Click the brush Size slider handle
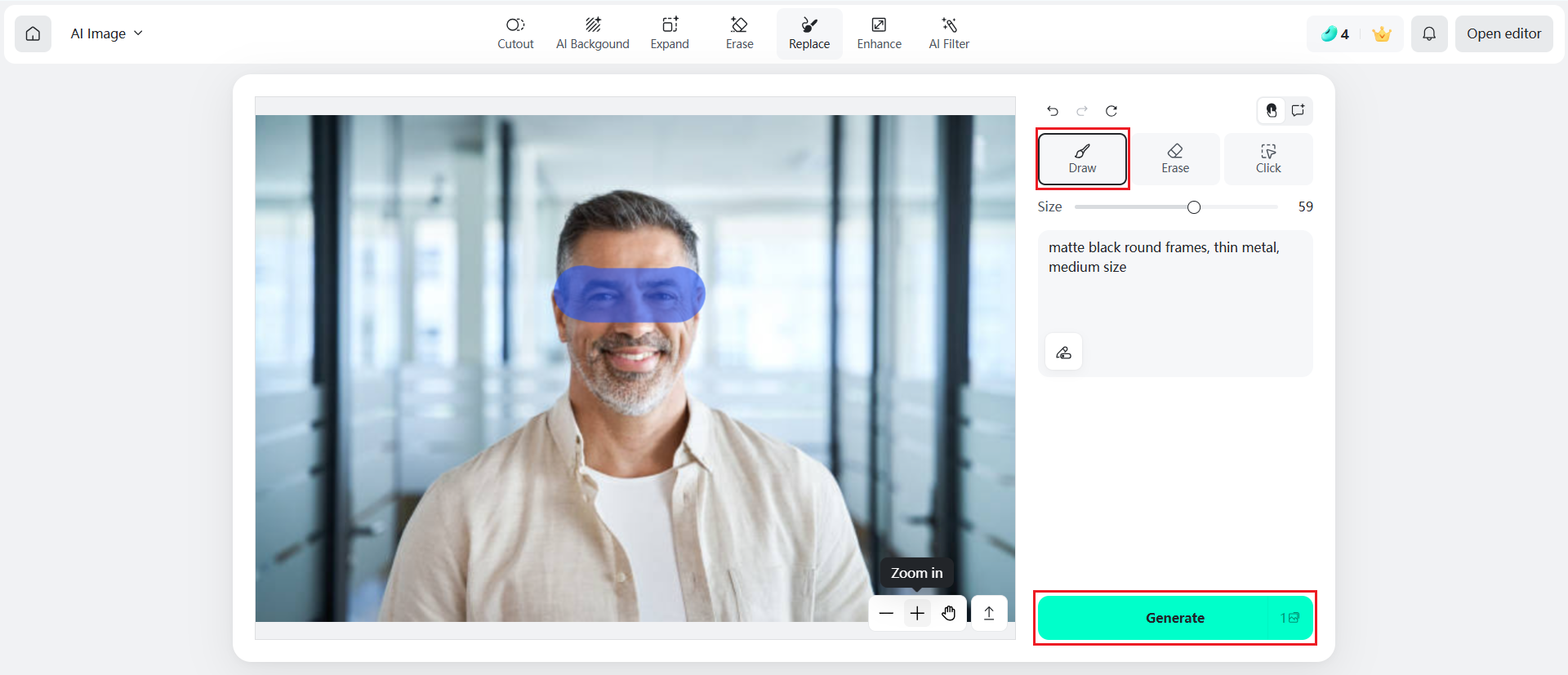 [1194, 207]
